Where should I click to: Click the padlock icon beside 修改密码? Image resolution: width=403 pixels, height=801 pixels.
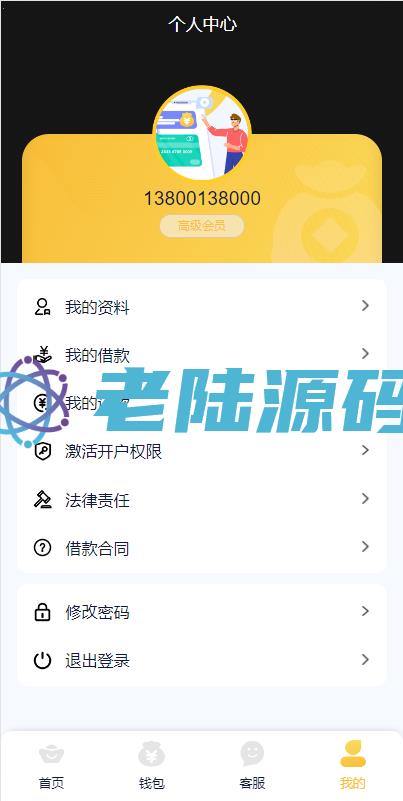click(x=42, y=611)
